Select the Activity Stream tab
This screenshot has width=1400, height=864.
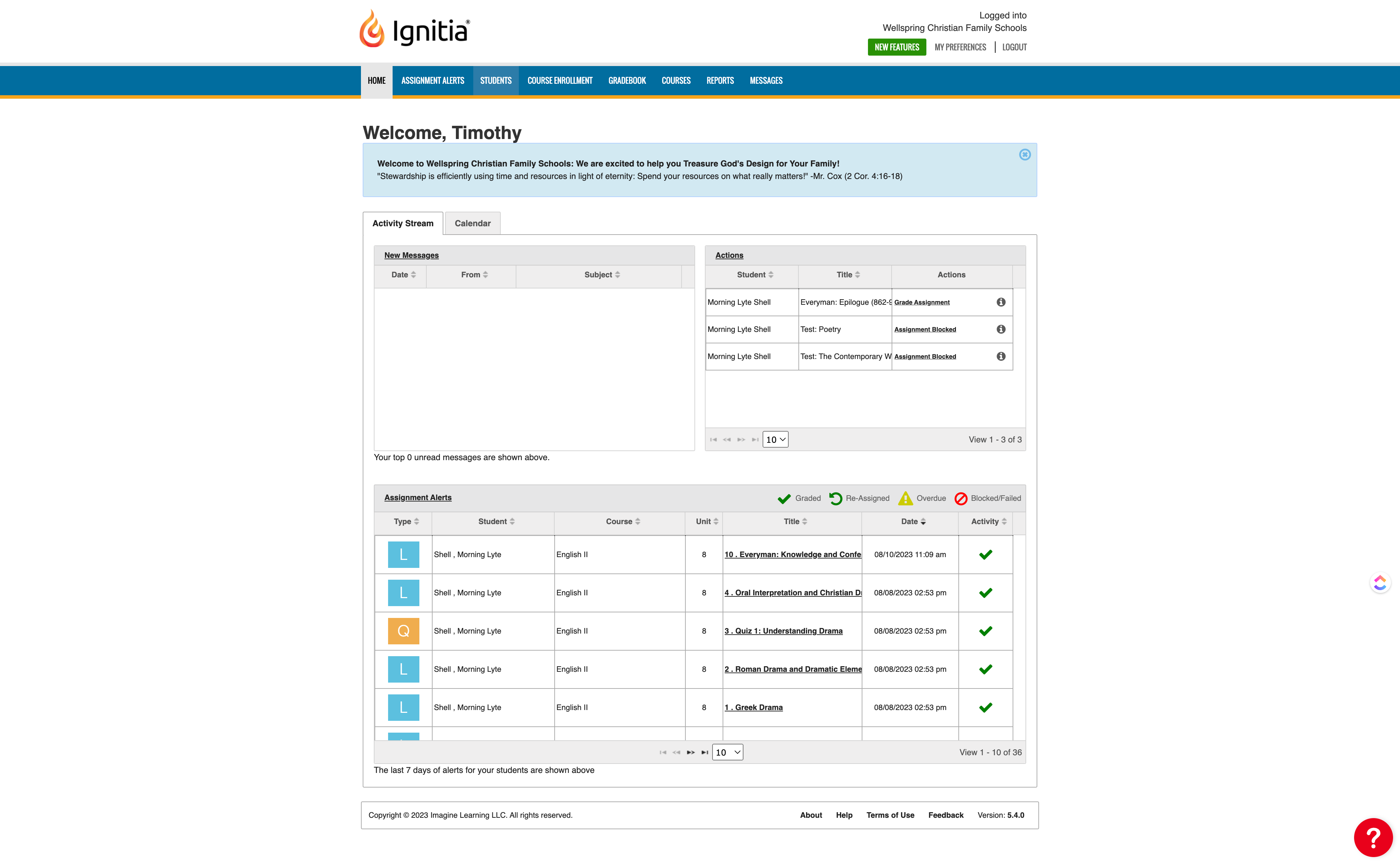tap(402, 223)
